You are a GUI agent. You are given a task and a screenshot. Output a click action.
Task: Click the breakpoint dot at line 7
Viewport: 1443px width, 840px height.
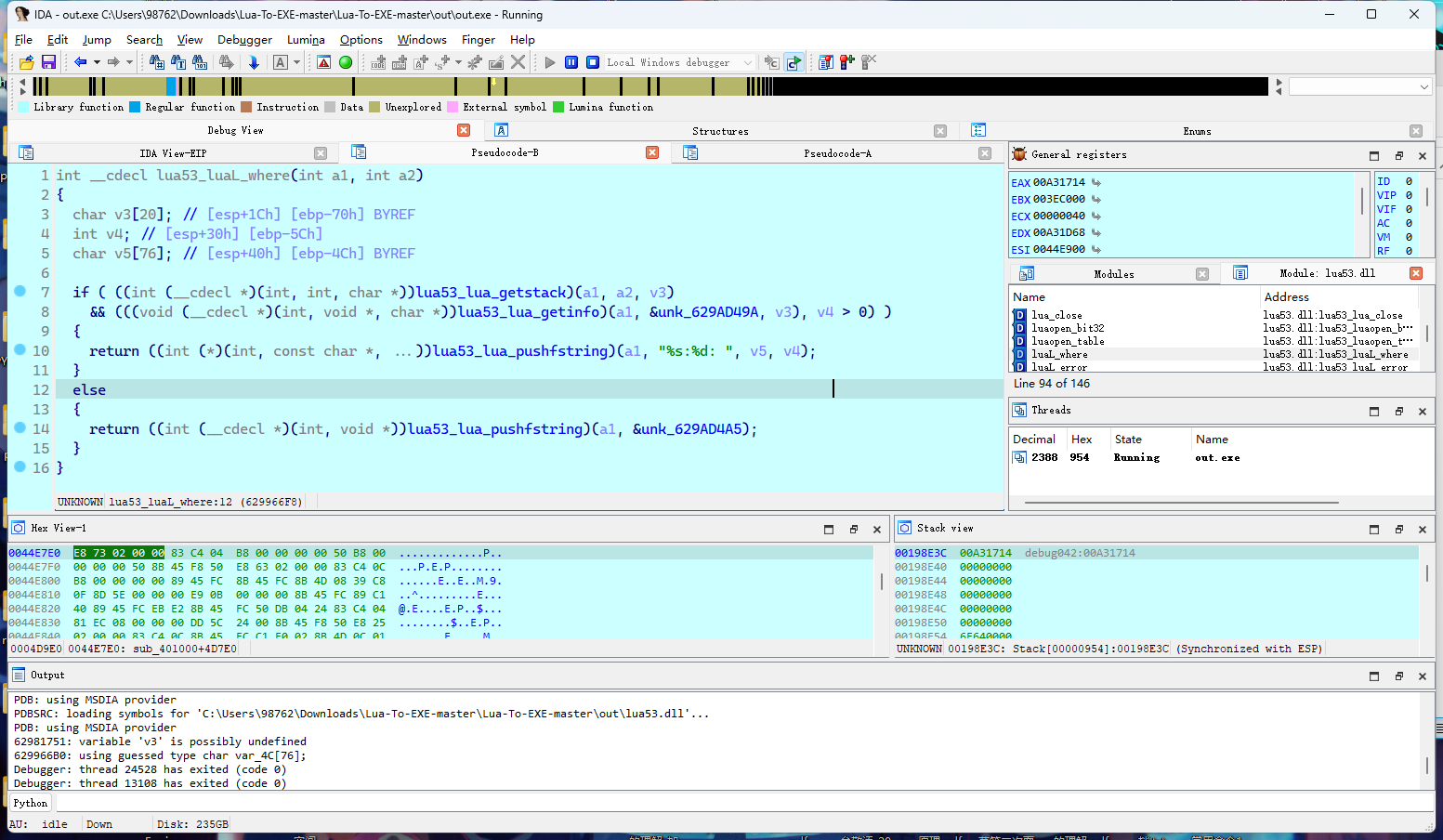(x=20, y=292)
